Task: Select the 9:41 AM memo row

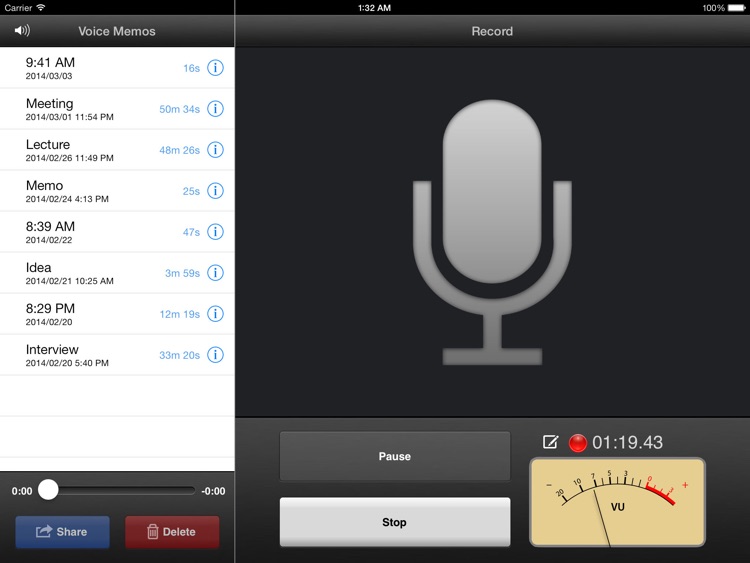Action: coord(117,67)
